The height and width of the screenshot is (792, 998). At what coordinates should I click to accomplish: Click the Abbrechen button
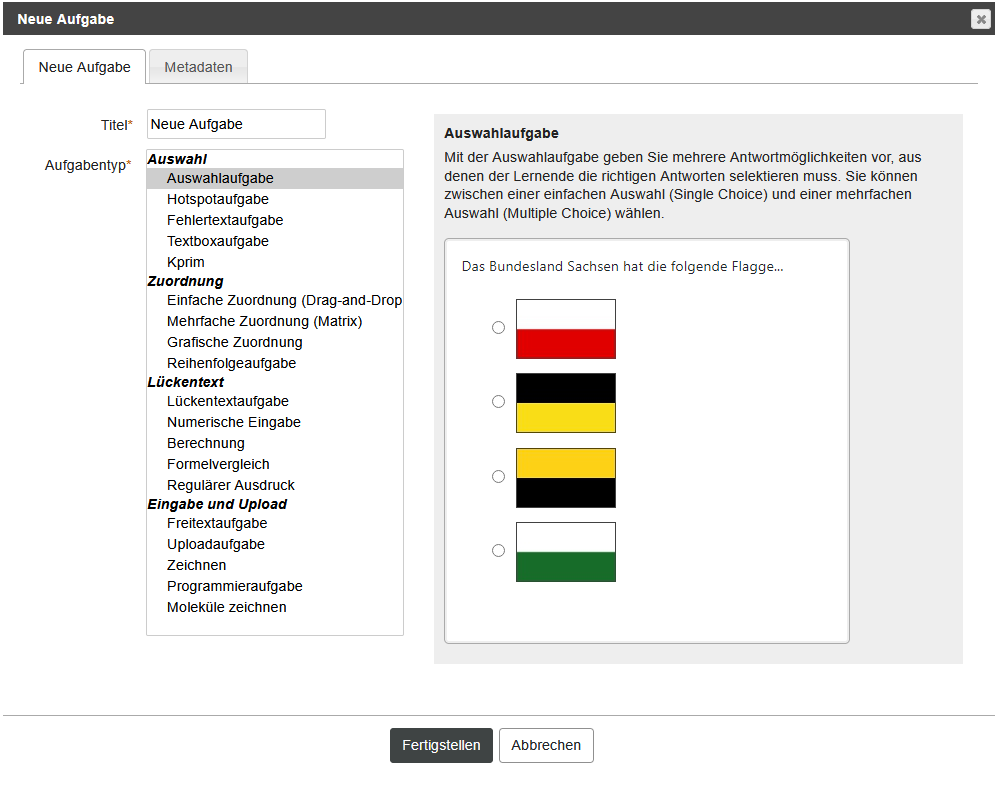[x=546, y=745]
